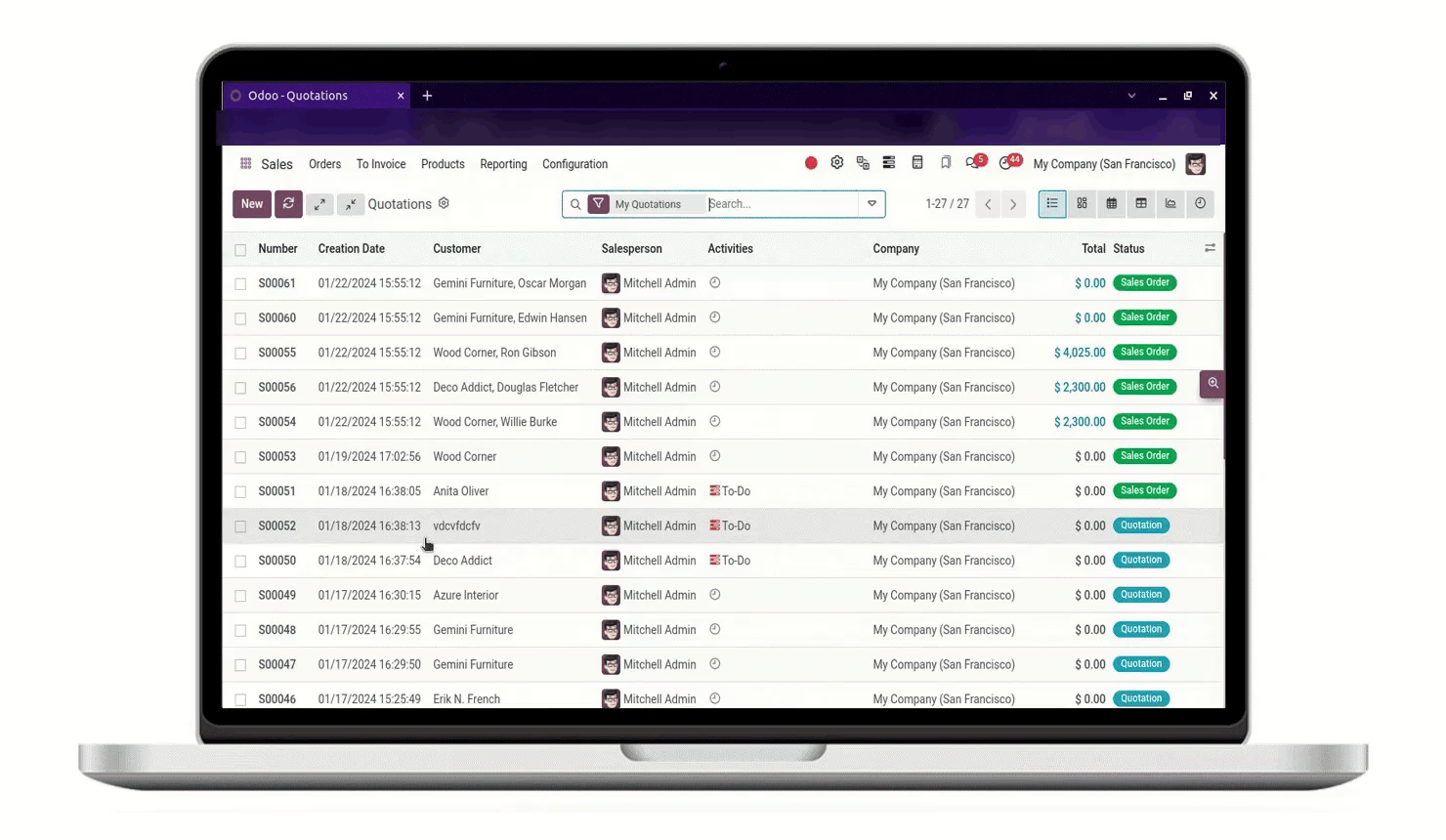Switch to calendar view
Screen dimensions: 1446x840
pos(1111,203)
